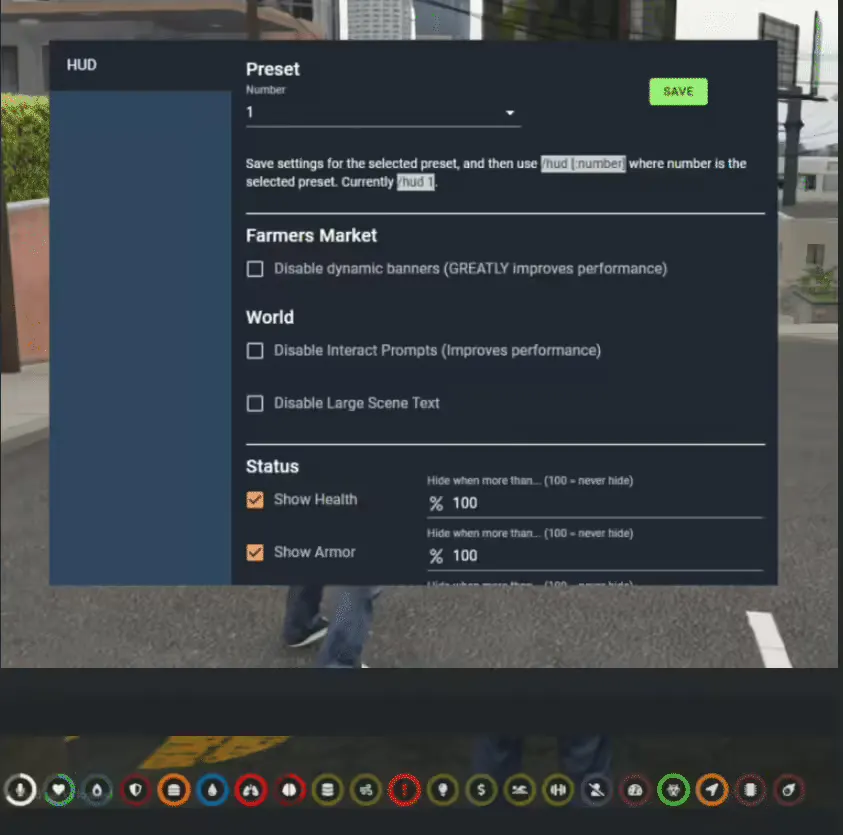
Task: Open the Preset Number dropdown
Action: point(383,112)
